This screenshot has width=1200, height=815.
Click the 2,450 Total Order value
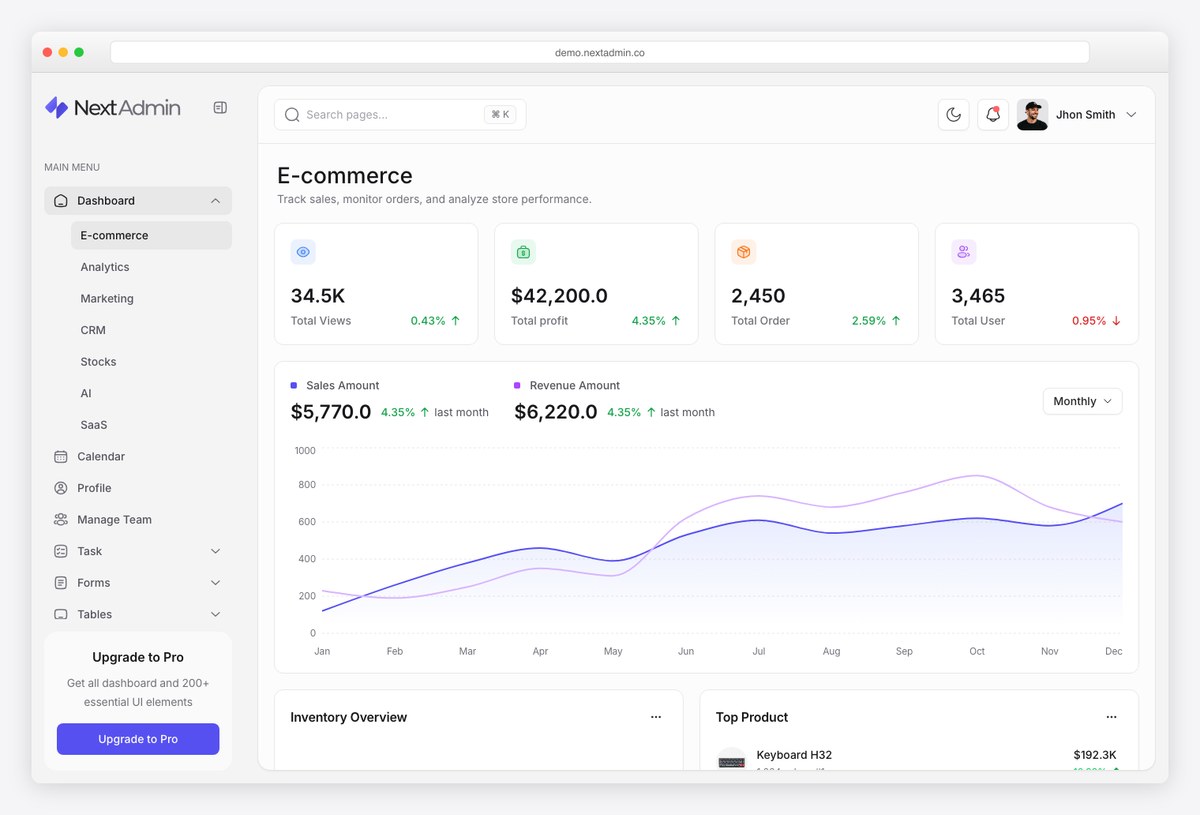[758, 296]
